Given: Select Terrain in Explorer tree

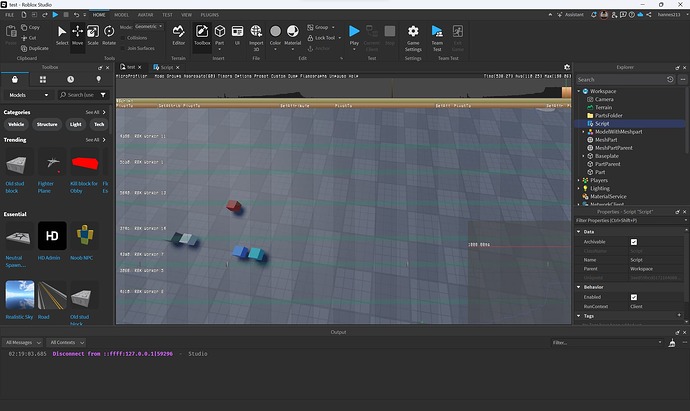Looking at the screenshot, I should pos(603,107).
